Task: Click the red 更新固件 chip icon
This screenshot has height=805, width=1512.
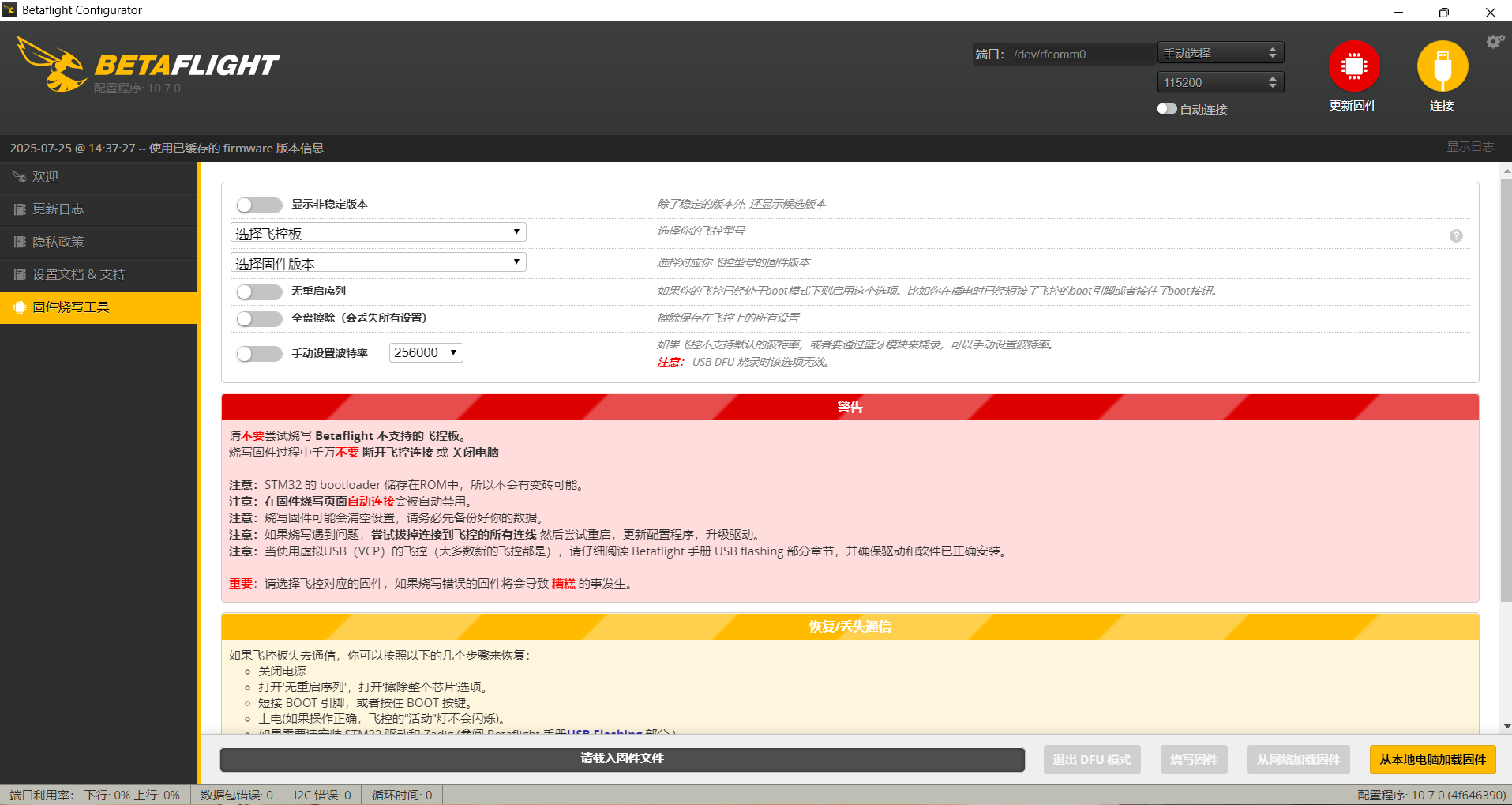Action: point(1353,66)
